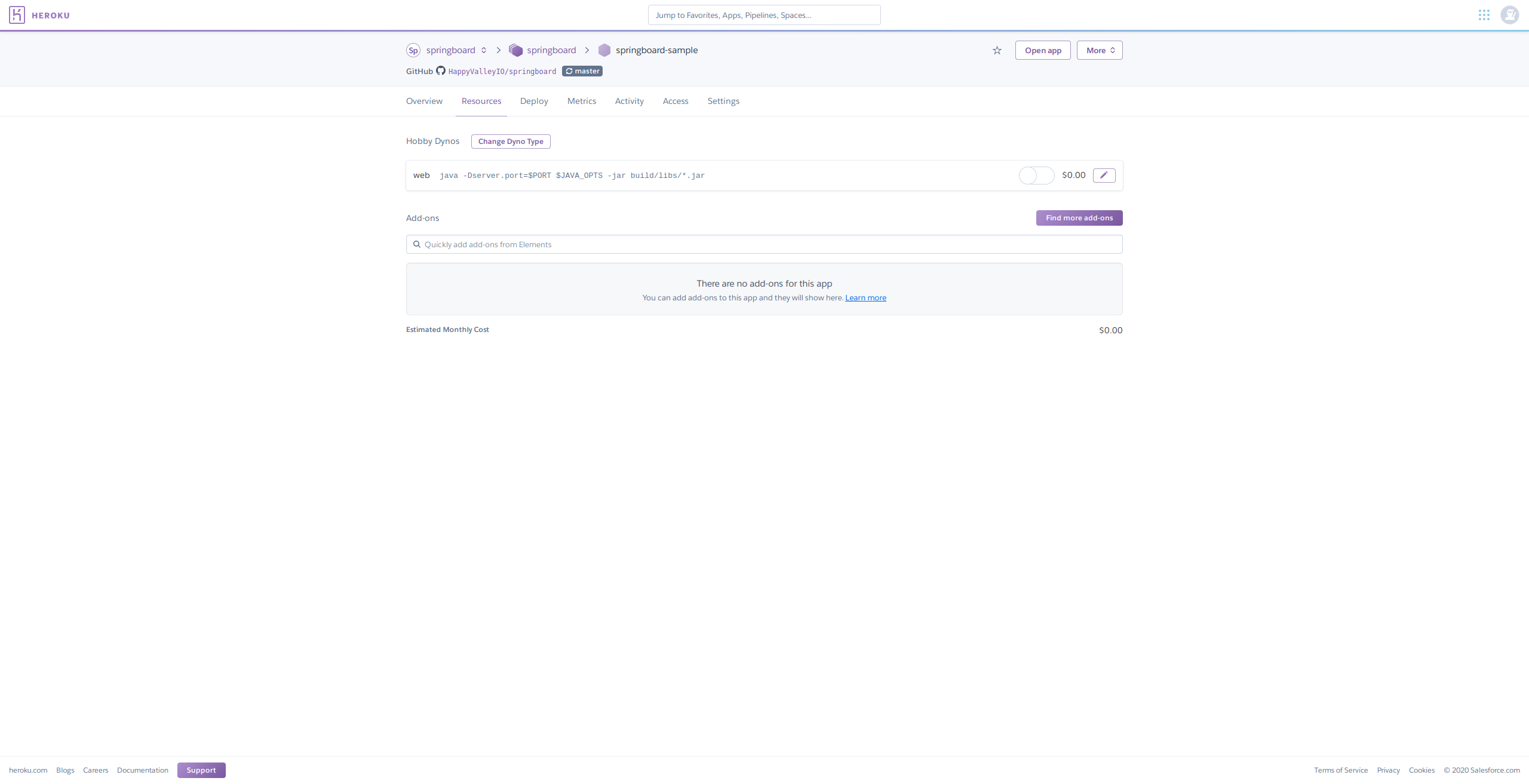Open the apps grid menu icon
The height and width of the screenshot is (784, 1529).
tap(1484, 15)
